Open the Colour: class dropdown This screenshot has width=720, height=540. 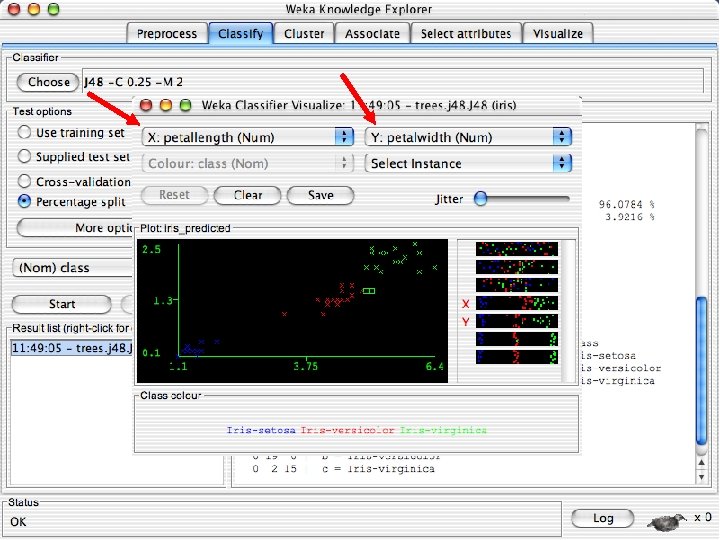click(x=248, y=163)
